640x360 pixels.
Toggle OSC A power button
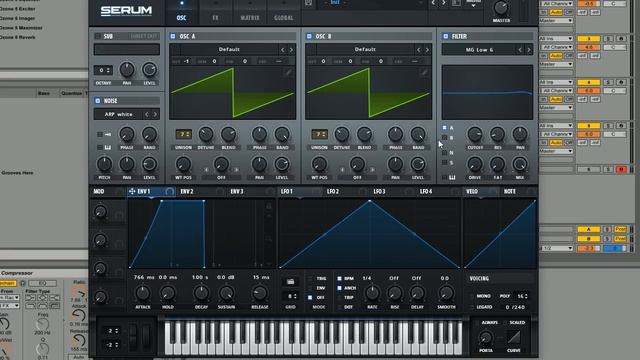tap(173, 36)
